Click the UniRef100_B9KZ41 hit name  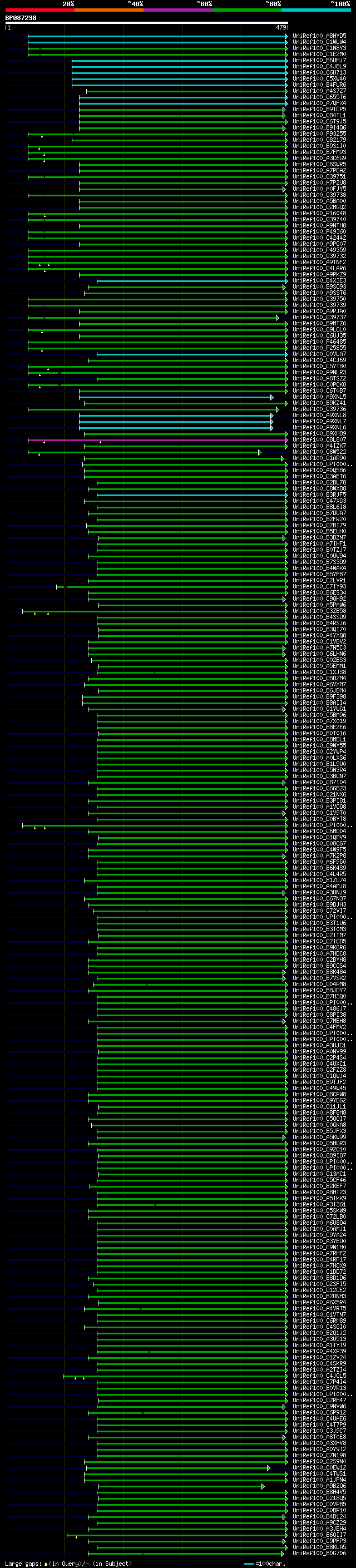point(319,403)
